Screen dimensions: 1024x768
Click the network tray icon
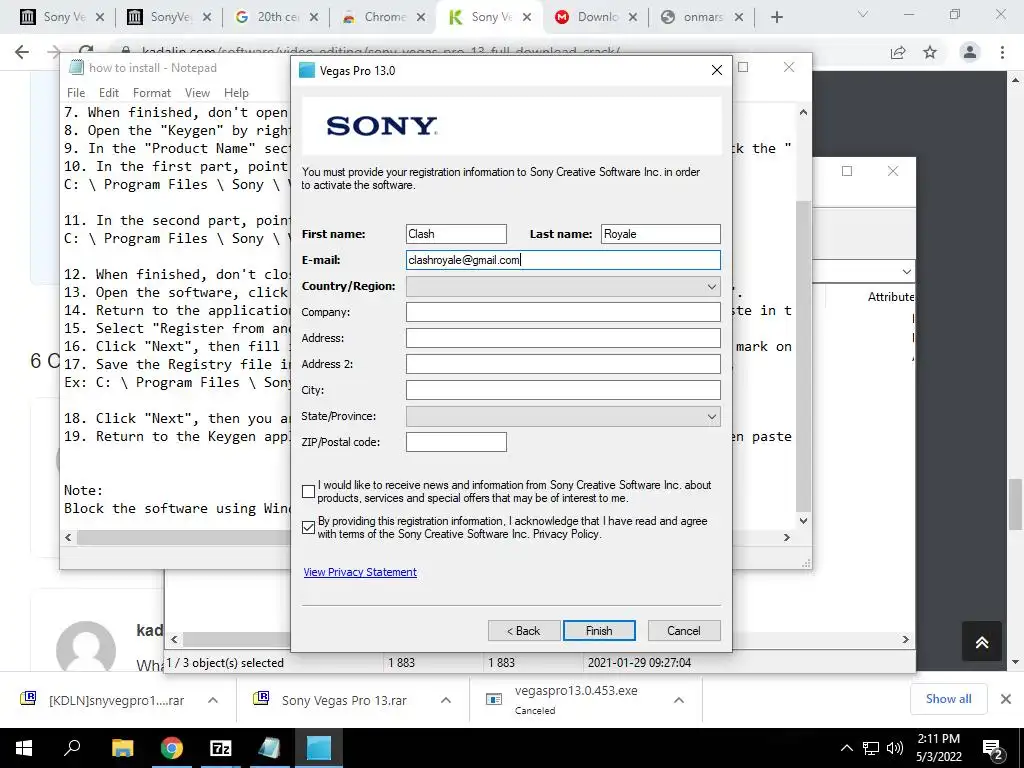click(871, 748)
